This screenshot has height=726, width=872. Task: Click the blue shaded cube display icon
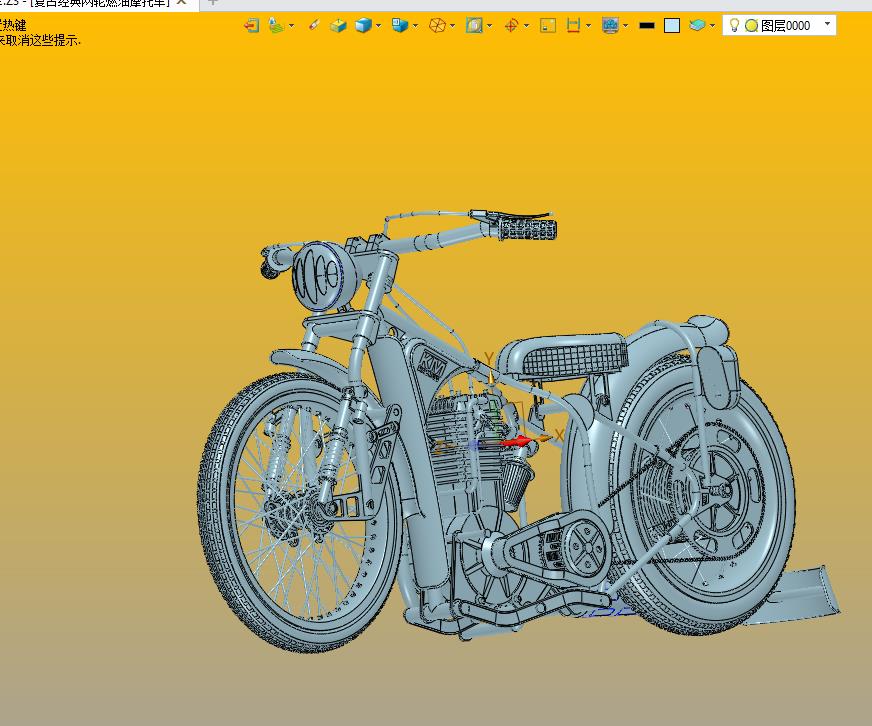point(363,25)
